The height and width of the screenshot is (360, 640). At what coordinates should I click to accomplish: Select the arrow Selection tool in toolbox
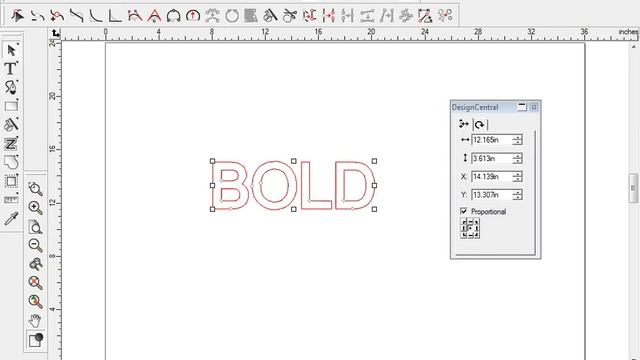(11, 50)
